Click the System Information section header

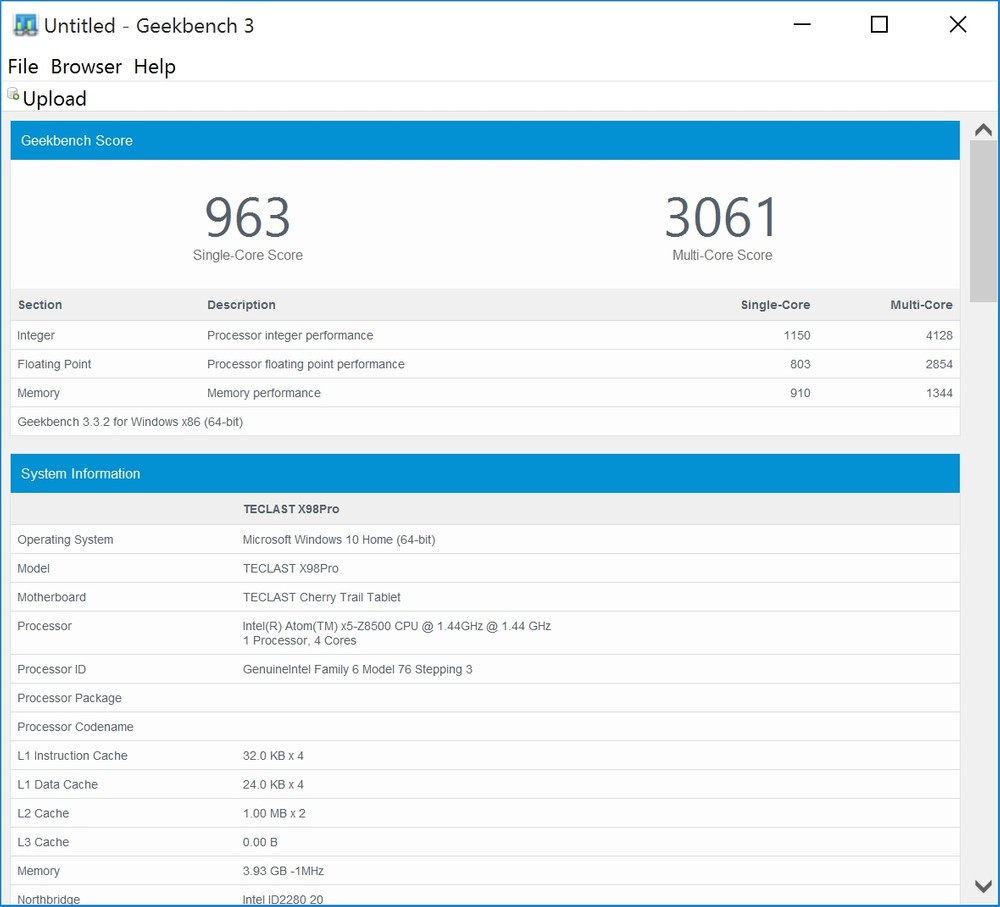(485, 473)
